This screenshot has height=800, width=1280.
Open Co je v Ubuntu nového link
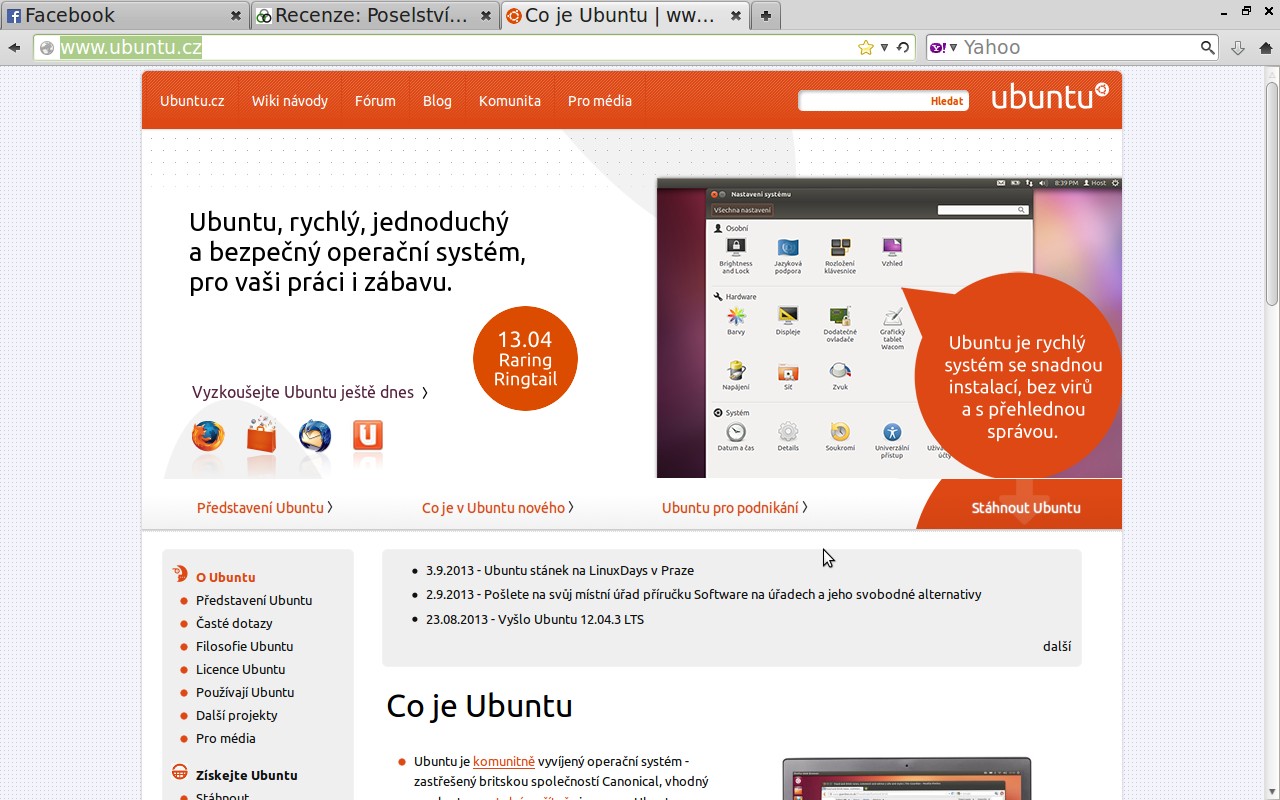498,508
